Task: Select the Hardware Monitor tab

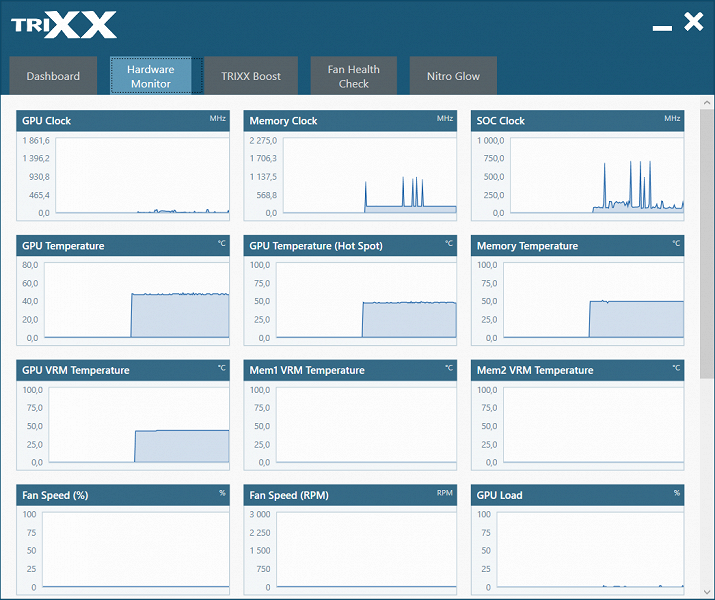Action: pos(150,76)
